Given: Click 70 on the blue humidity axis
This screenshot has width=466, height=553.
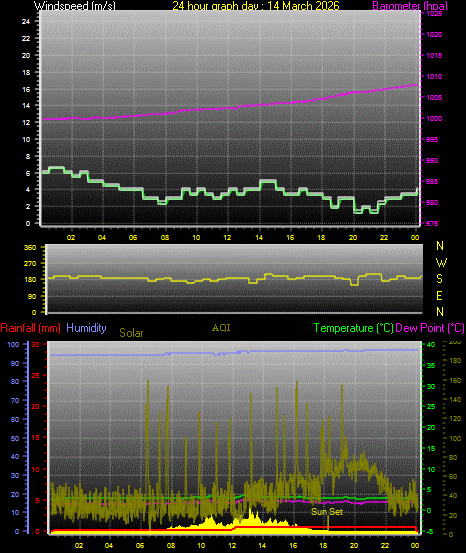Looking at the screenshot, I should 15,401.
